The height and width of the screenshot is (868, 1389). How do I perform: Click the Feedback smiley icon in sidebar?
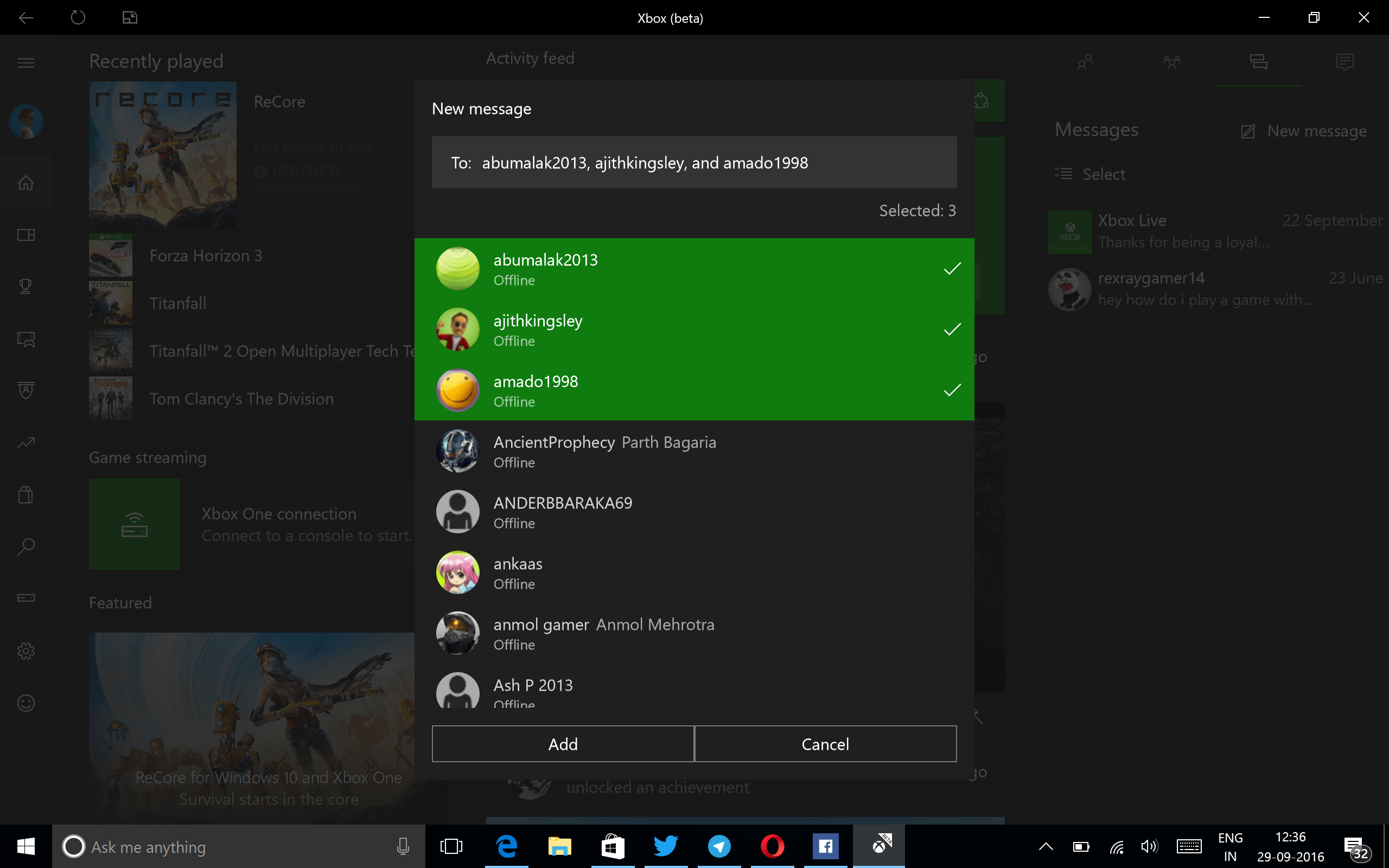coord(26,703)
